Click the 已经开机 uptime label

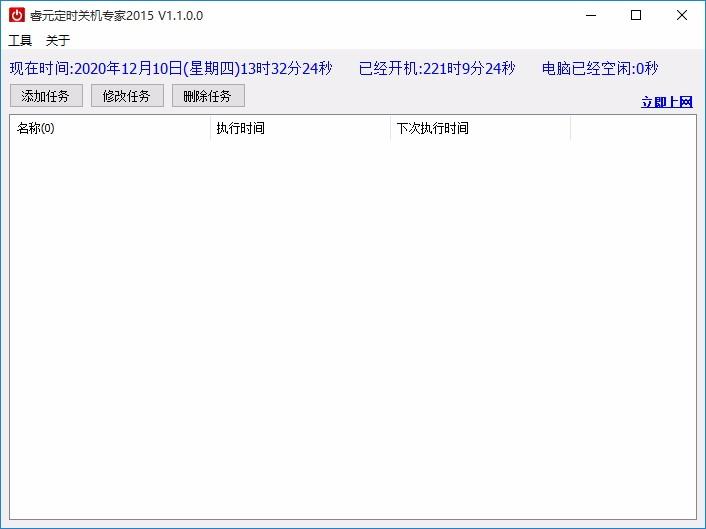click(437, 69)
